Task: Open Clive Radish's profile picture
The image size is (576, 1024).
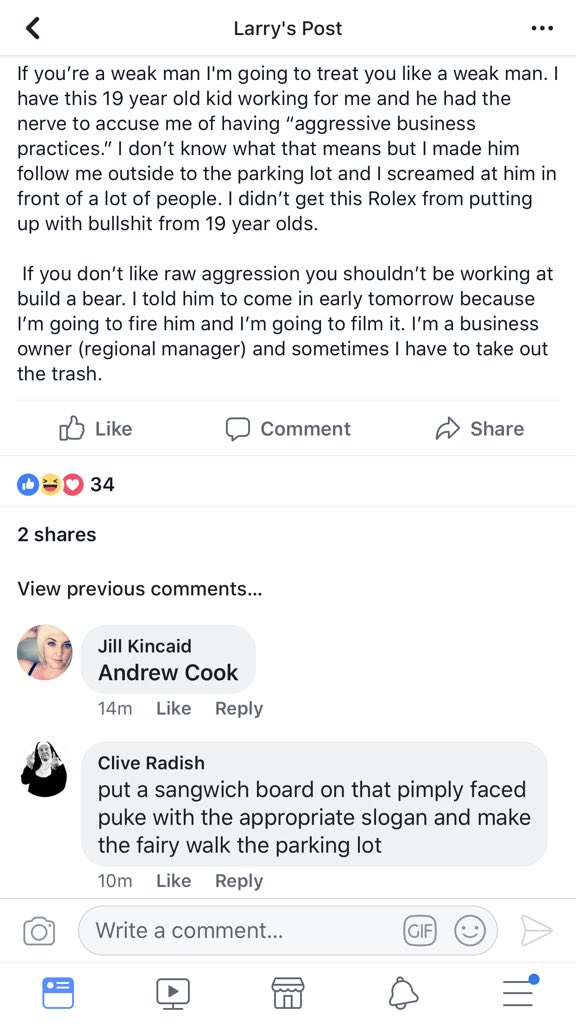Action: (x=44, y=769)
